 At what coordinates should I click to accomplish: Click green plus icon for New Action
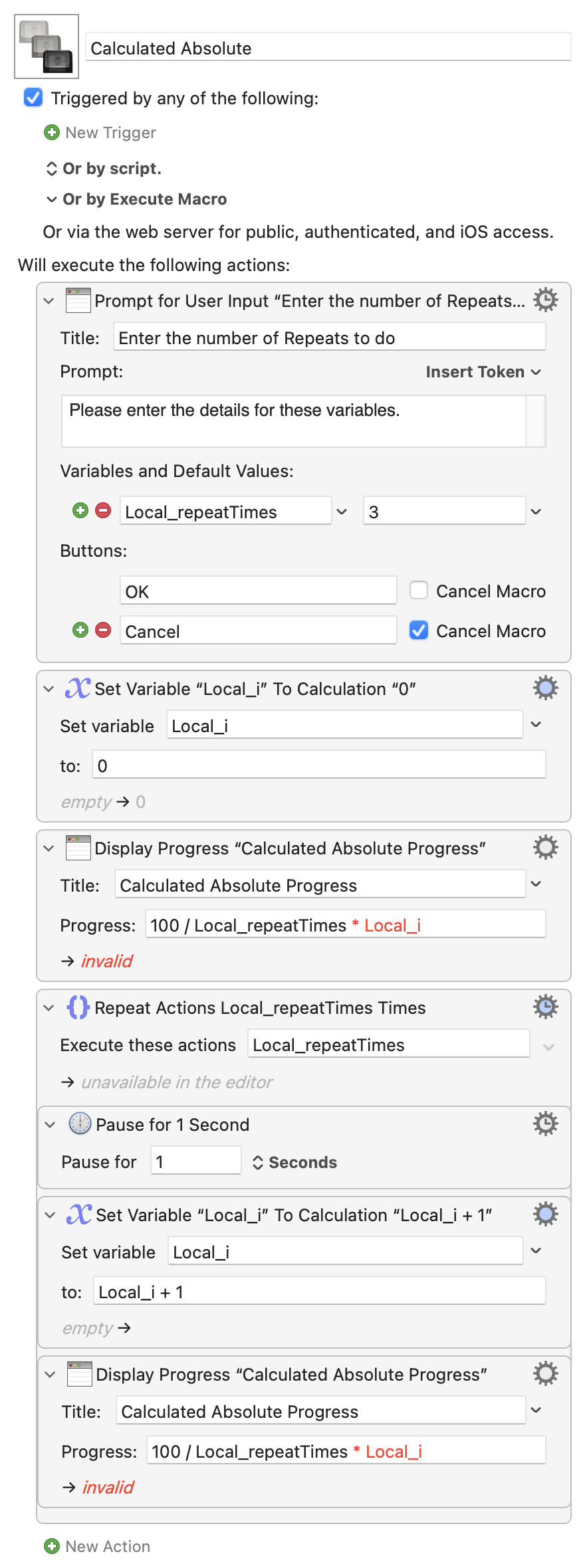(x=52, y=1546)
